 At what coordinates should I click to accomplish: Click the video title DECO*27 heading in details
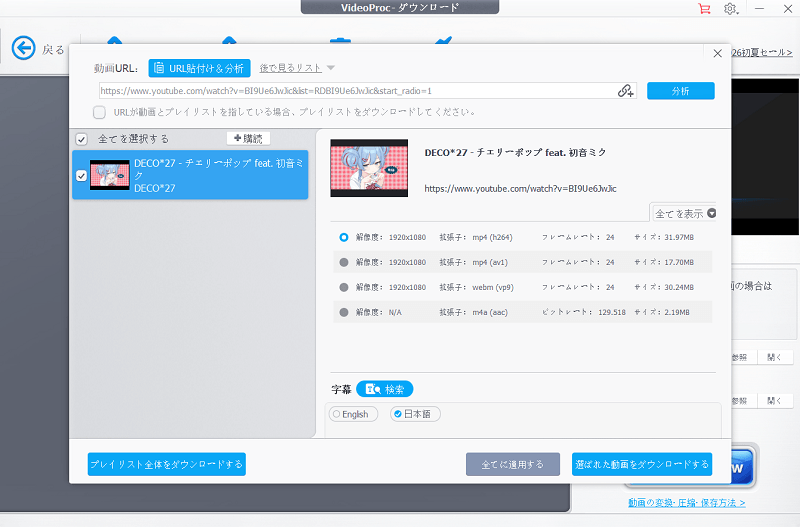tap(515, 153)
